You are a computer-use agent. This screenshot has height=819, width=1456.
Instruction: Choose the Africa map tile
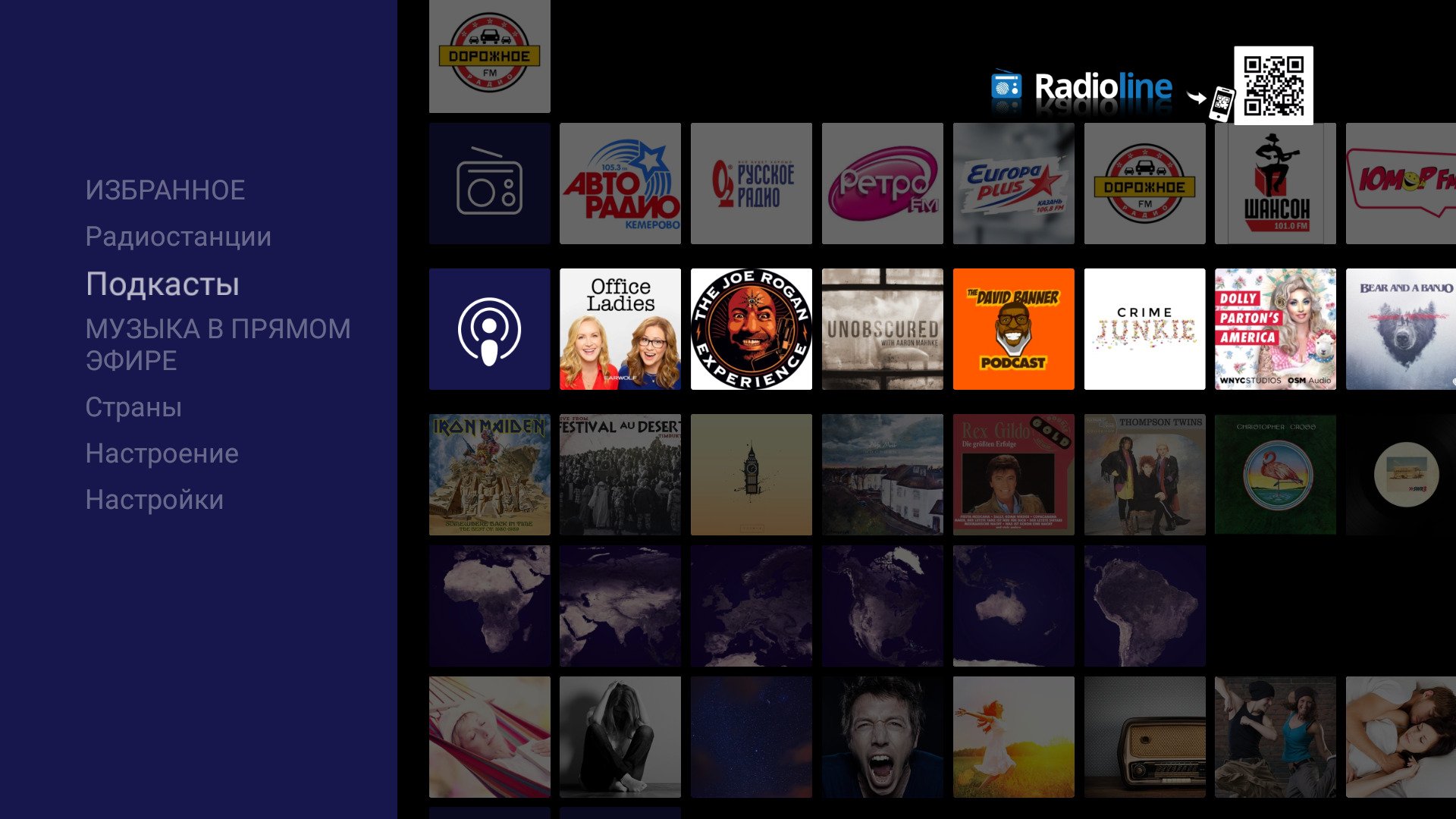click(490, 606)
